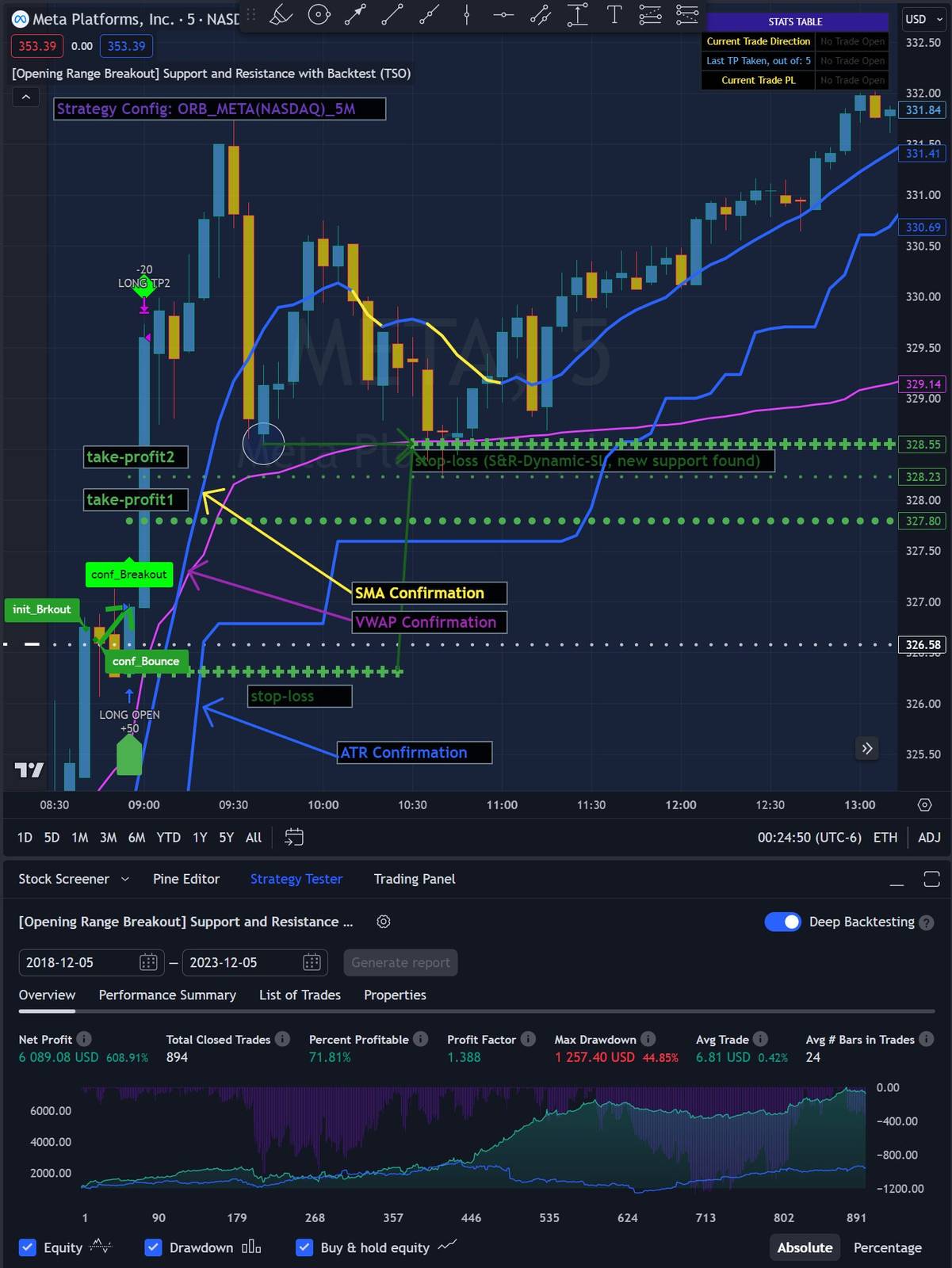Image resolution: width=952 pixels, height=1268 pixels.
Task: Toggle Deep Backtesting switch
Action: [783, 922]
